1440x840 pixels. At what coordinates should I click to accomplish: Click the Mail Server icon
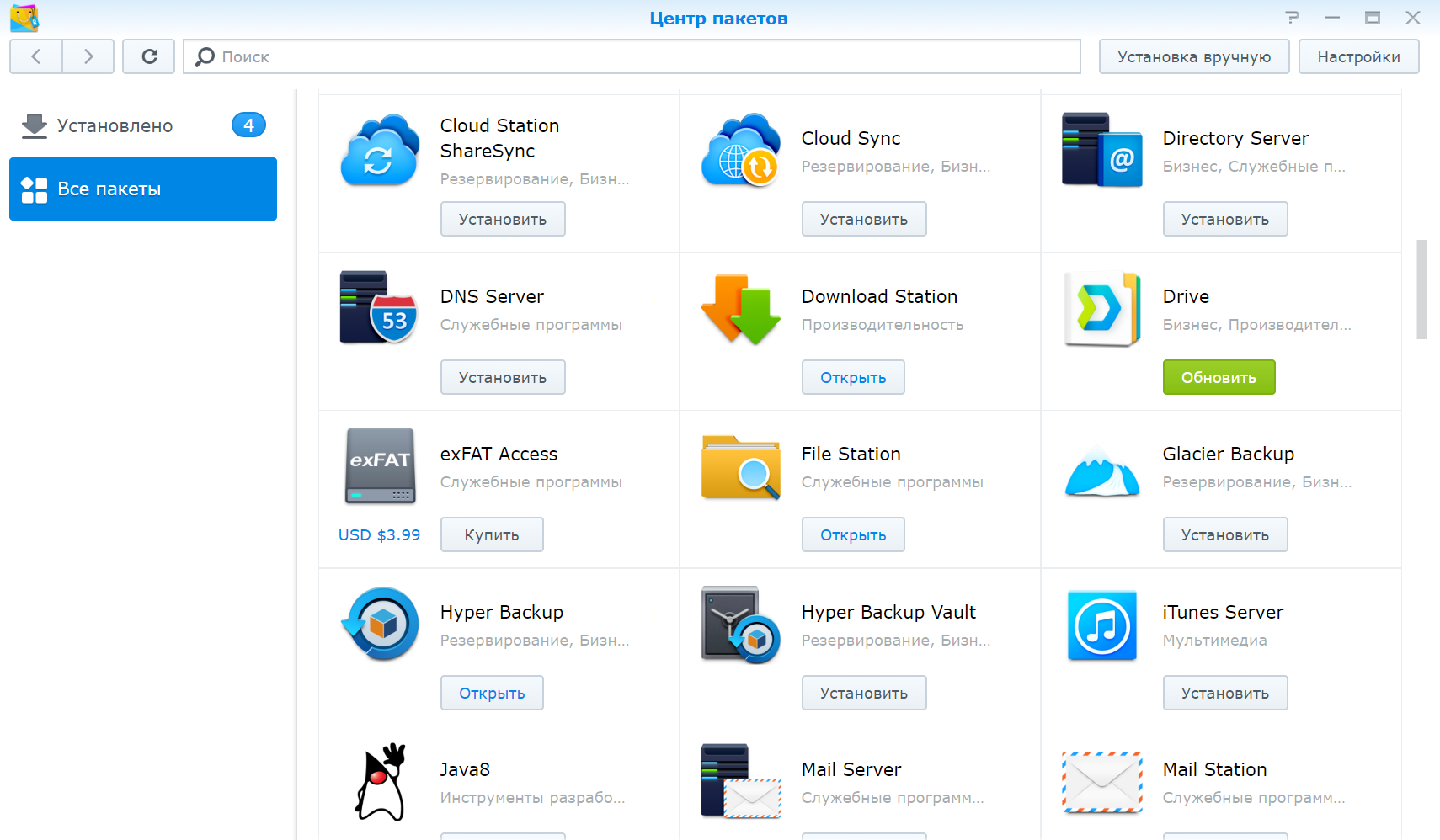click(741, 781)
